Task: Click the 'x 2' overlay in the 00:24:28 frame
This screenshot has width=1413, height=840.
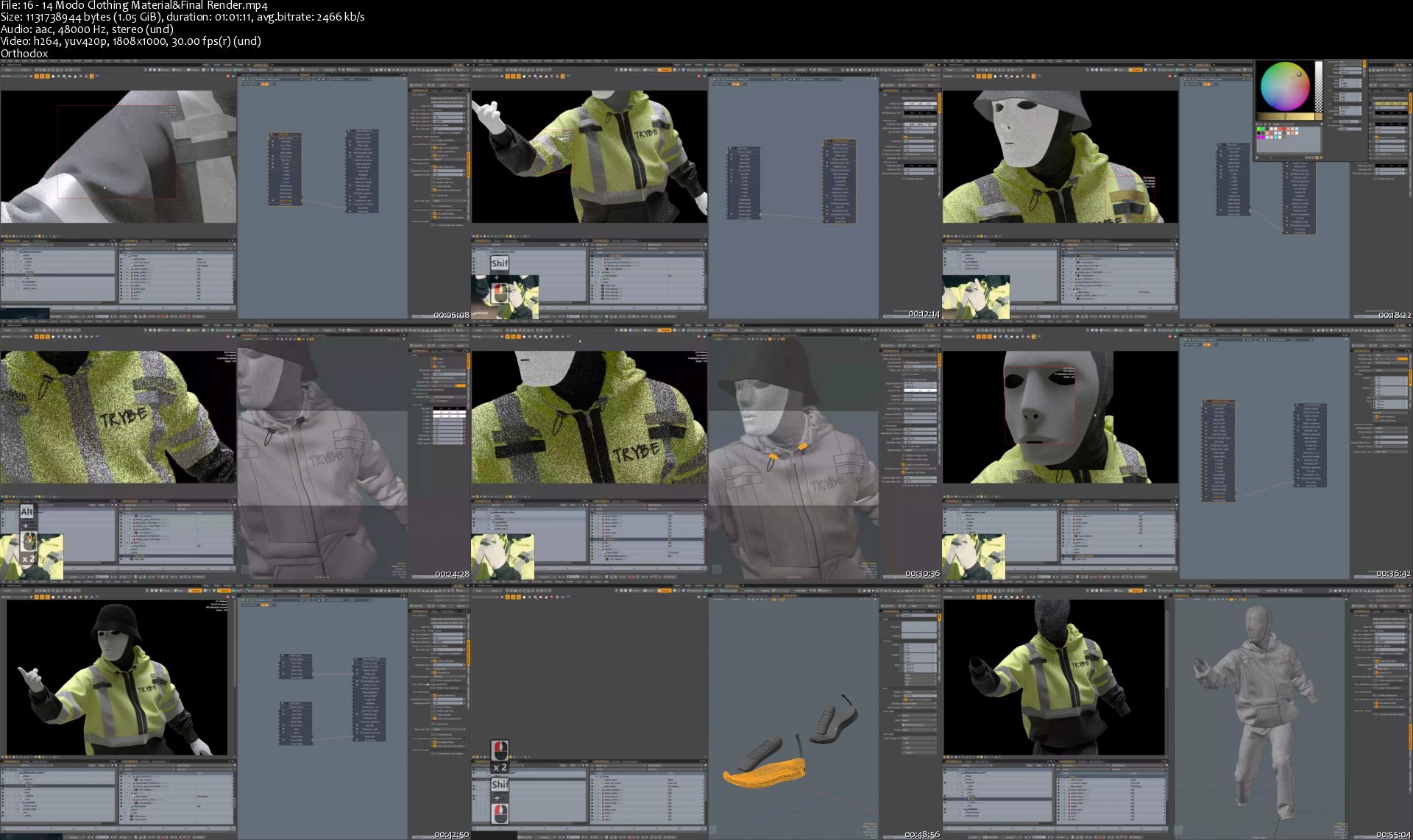Action: point(28,559)
